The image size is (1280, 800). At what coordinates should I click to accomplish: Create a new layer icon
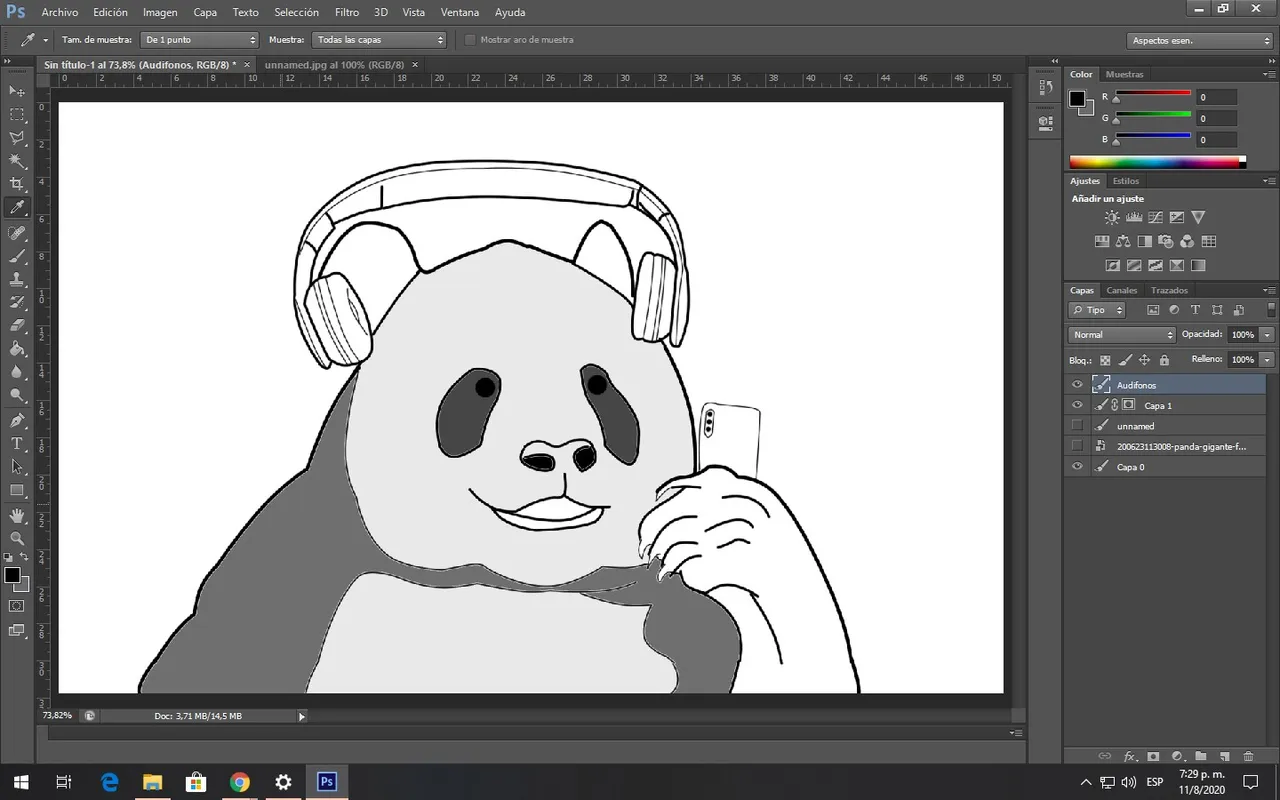(x=1224, y=757)
